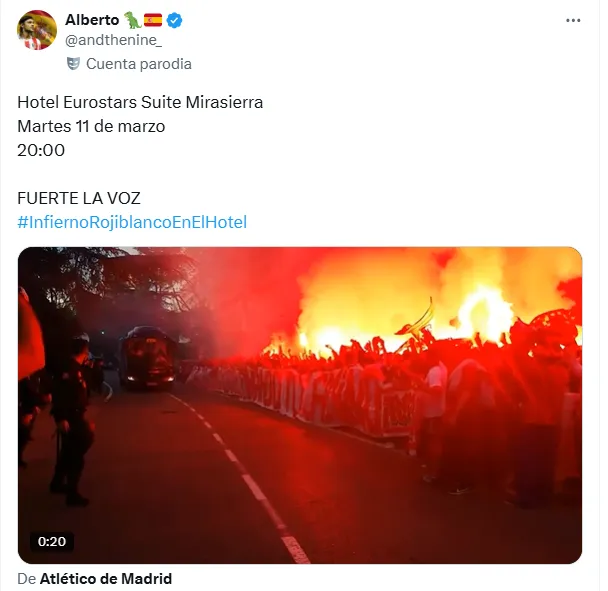608x591 pixels.
Task: Click the Spanish flag emoji
Action: (x=153, y=20)
